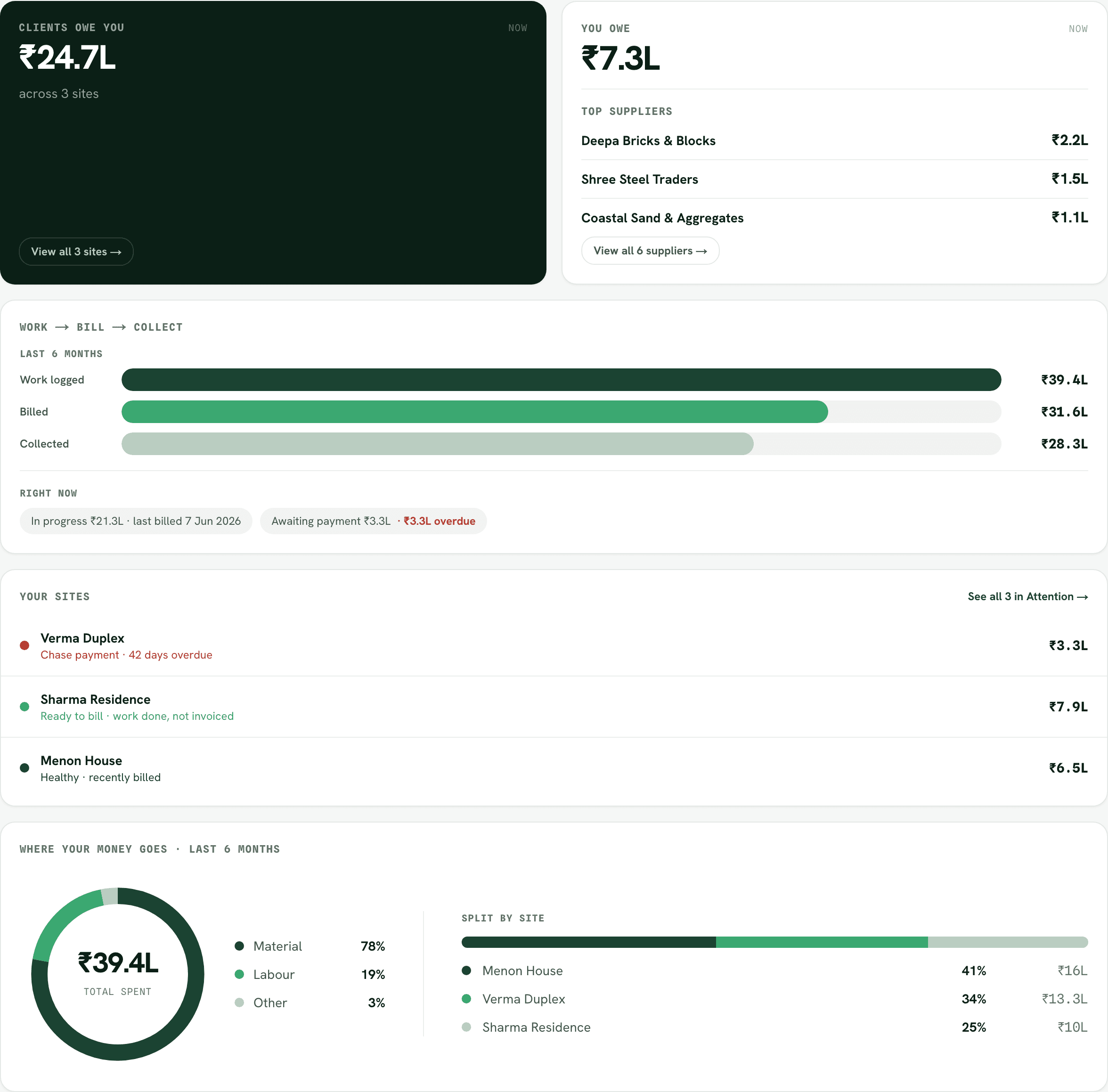This screenshot has height=1092, width=1108.
Task: Open the Verma Duplex site row
Action: 554,646
